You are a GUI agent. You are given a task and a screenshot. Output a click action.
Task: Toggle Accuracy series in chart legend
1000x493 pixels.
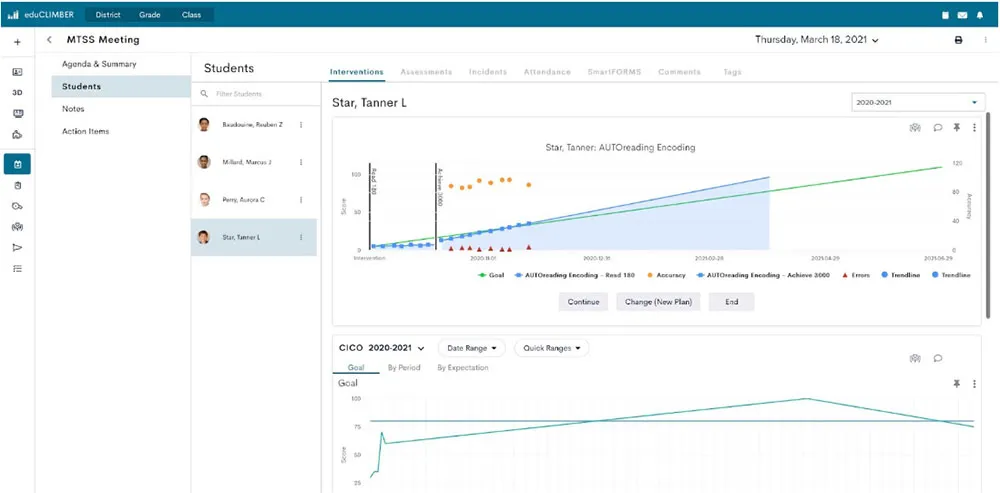pos(668,273)
